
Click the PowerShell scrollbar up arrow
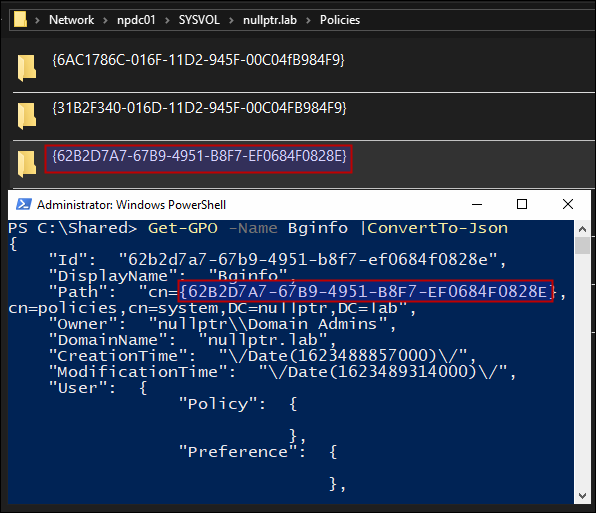[582, 229]
